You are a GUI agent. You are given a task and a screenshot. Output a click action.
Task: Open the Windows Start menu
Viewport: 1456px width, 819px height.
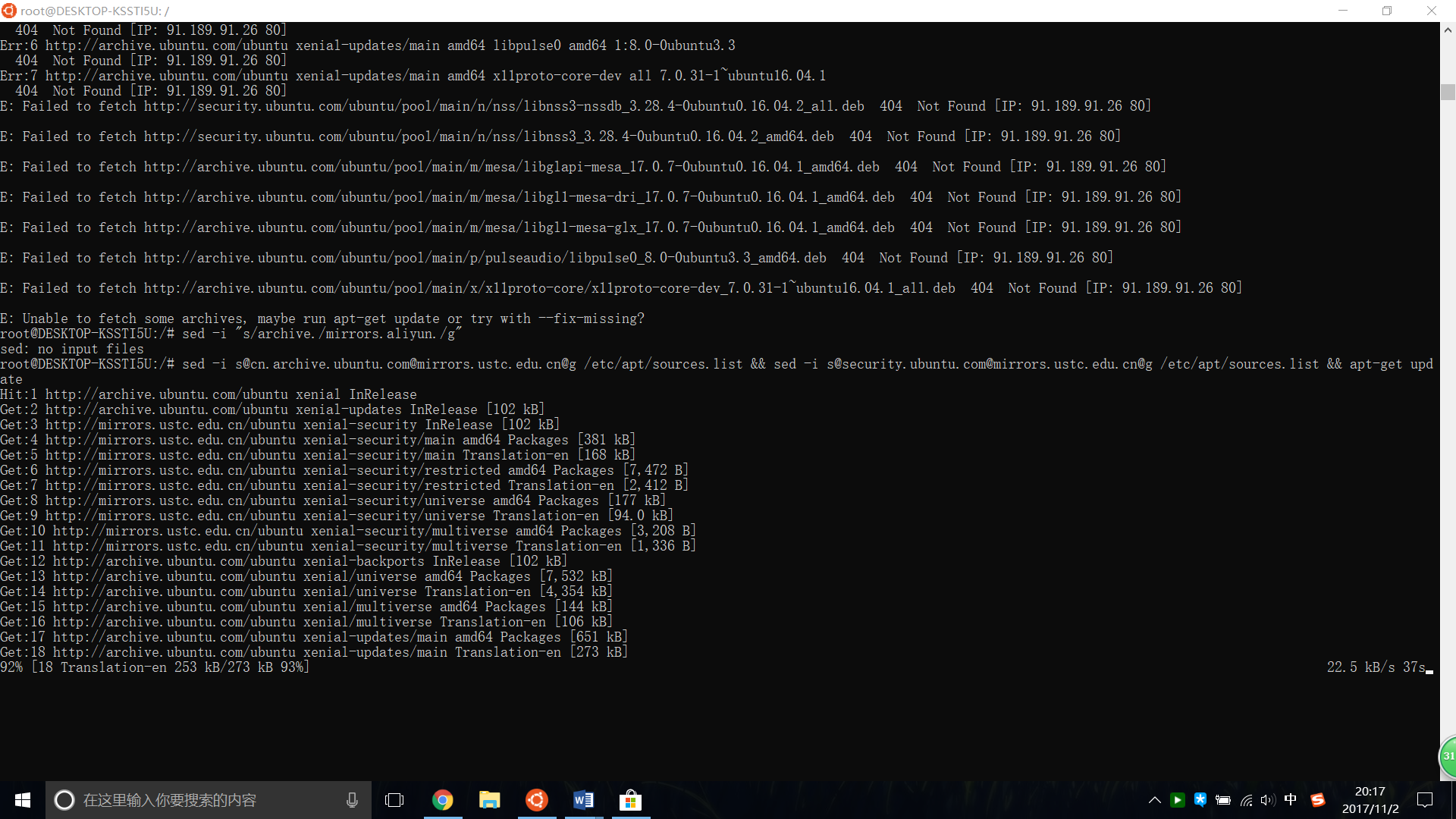pyautogui.click(x=23, y=800)
